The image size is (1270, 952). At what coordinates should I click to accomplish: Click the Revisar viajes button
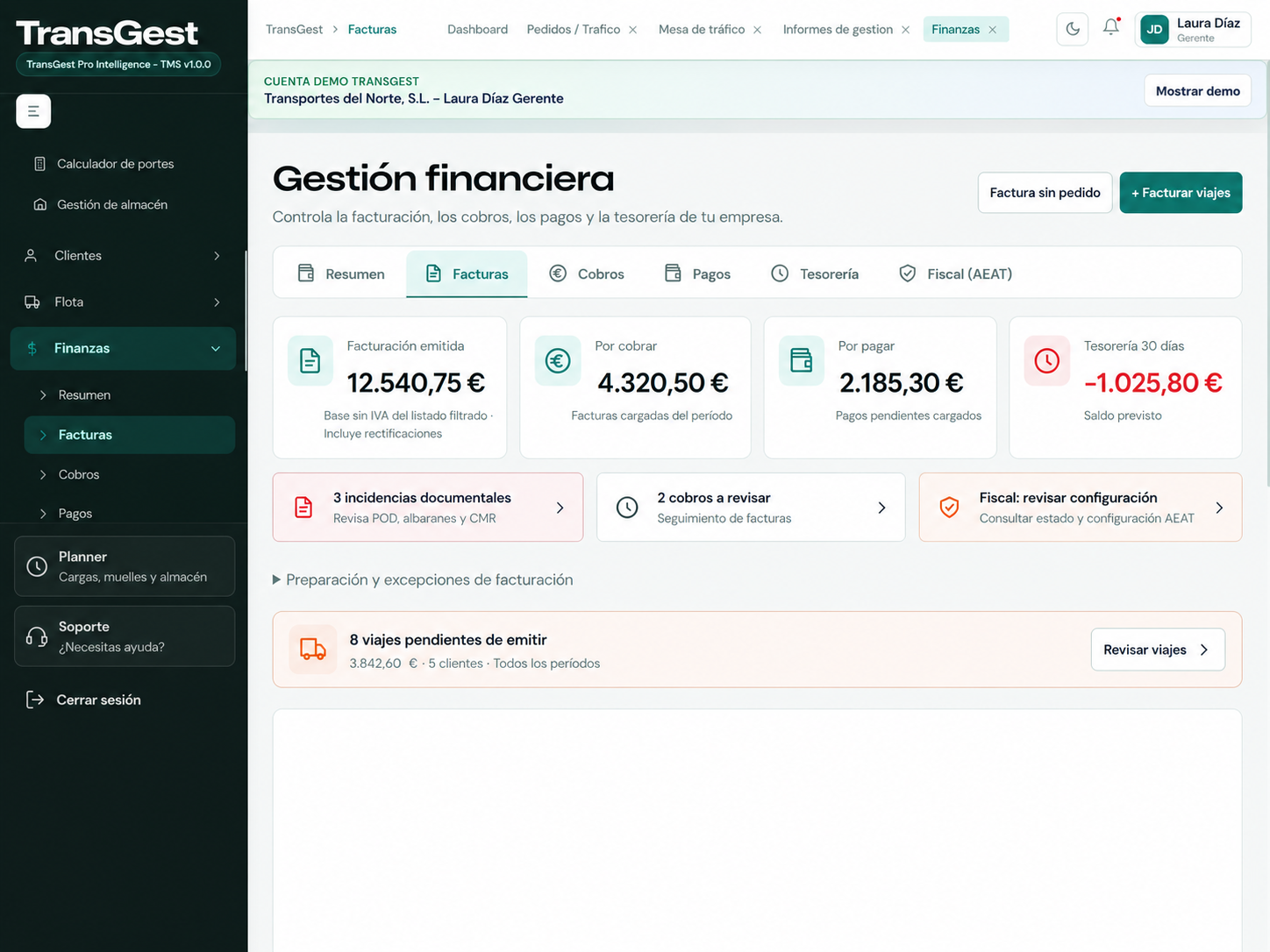point(1158,650)
